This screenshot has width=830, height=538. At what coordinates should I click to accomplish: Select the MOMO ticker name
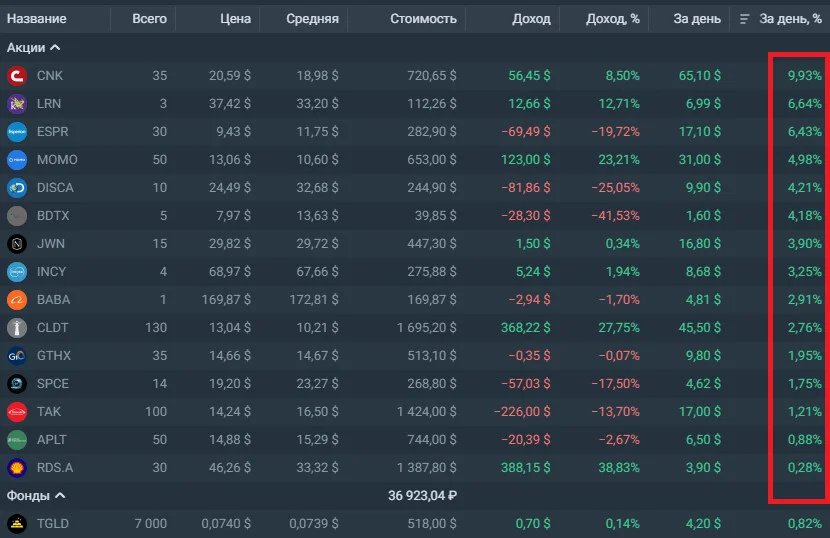pyautogui.click(x=57, y=160)
